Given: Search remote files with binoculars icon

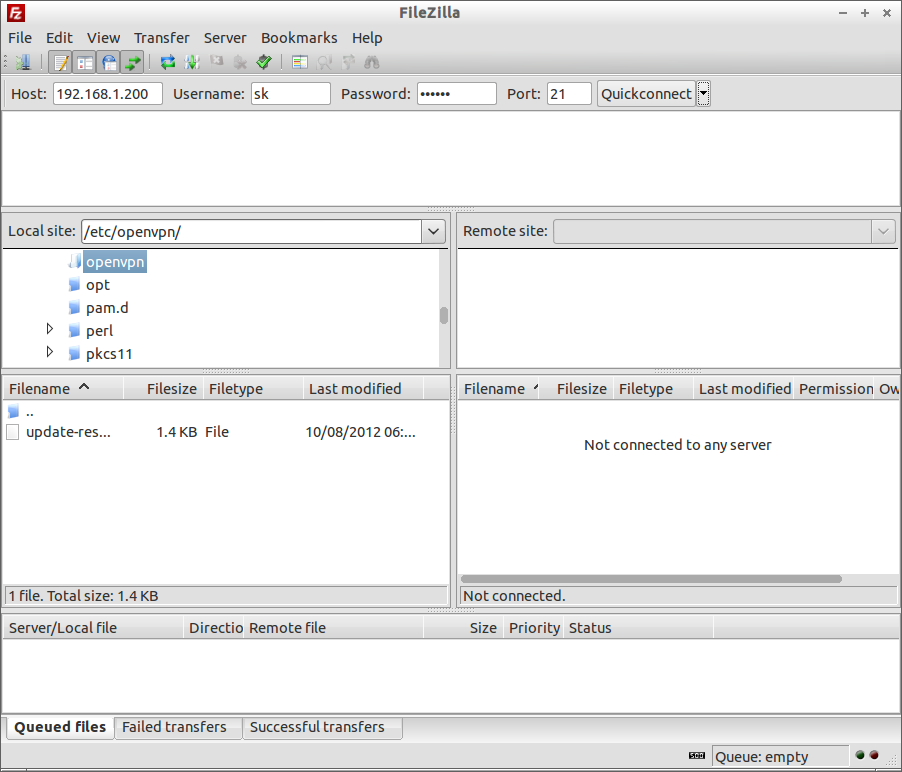Looking at the screenshot, I should pyautogui.click(x=372, y=62).
